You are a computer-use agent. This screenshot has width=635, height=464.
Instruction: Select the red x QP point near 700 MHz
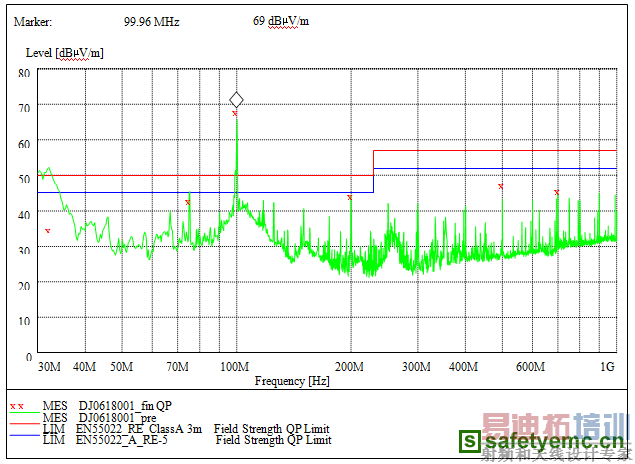pyautogui.click(x=556, y=193)
